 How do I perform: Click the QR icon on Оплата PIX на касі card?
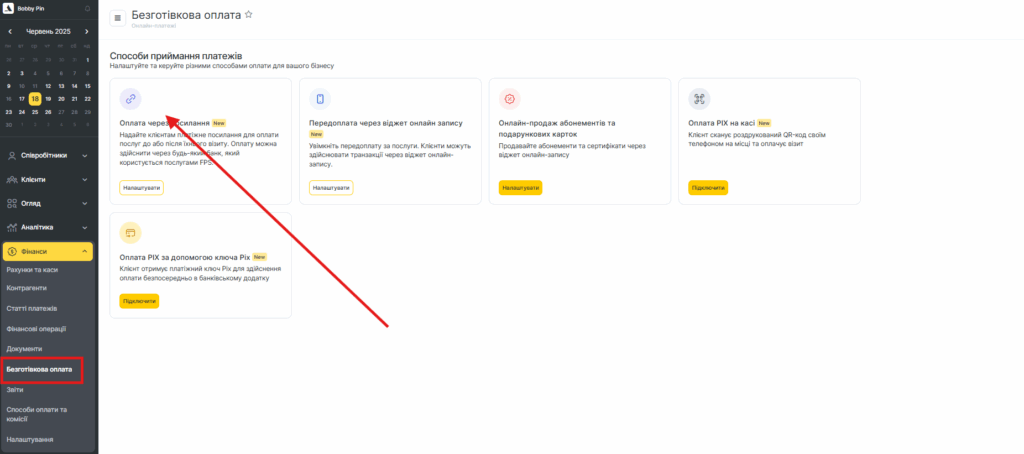pyautogui.click(x=699, y=98)
